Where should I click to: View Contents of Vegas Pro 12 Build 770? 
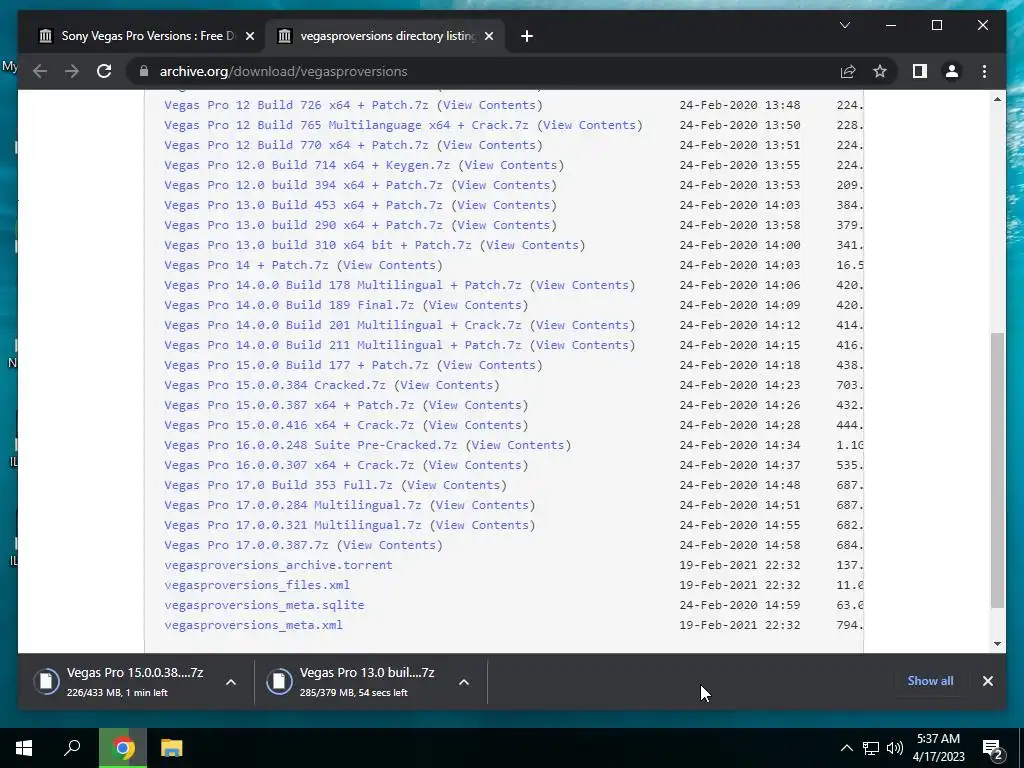point(489,145)
